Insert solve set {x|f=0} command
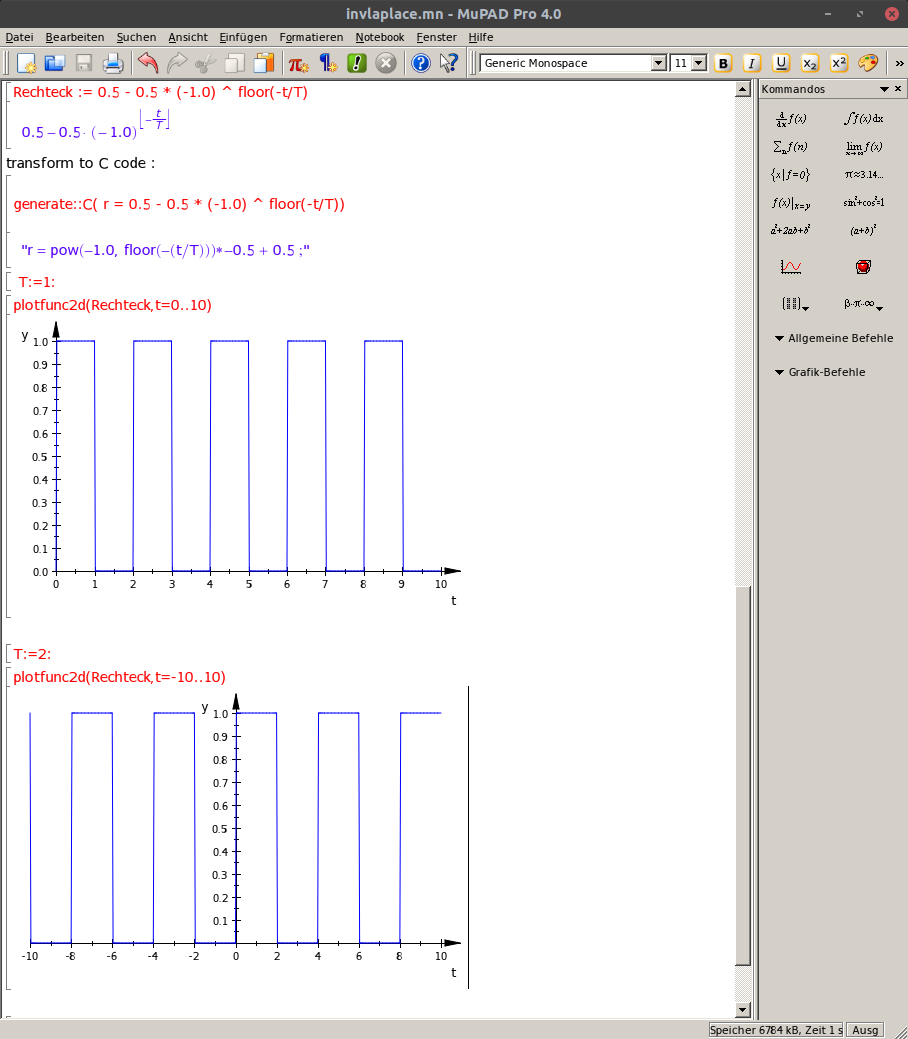 (x=790, y=175)
